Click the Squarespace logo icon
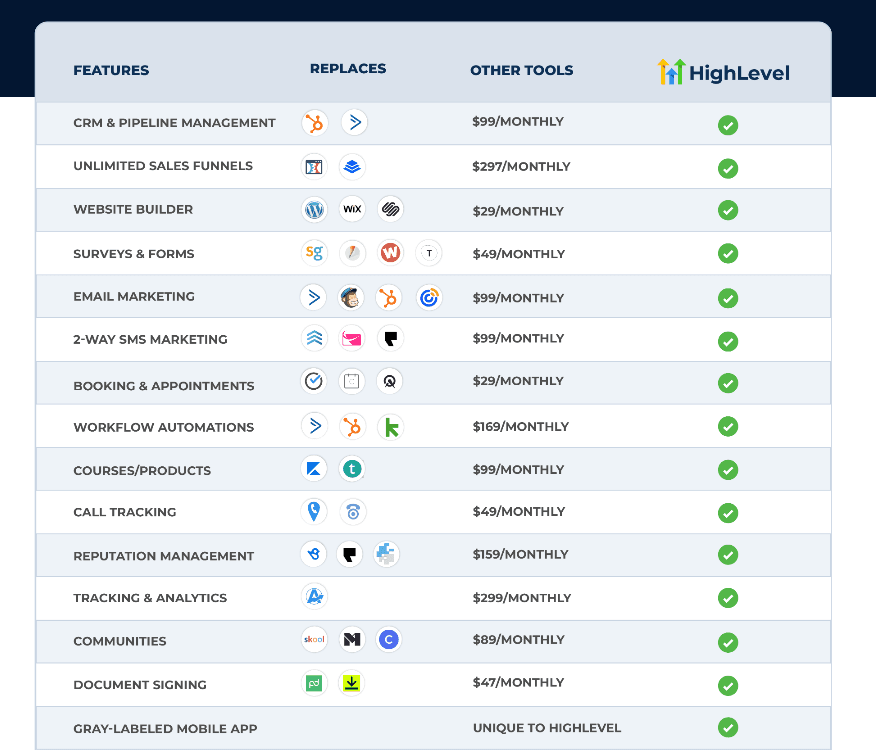The image size is (876, 750). [x=391, y=210]
